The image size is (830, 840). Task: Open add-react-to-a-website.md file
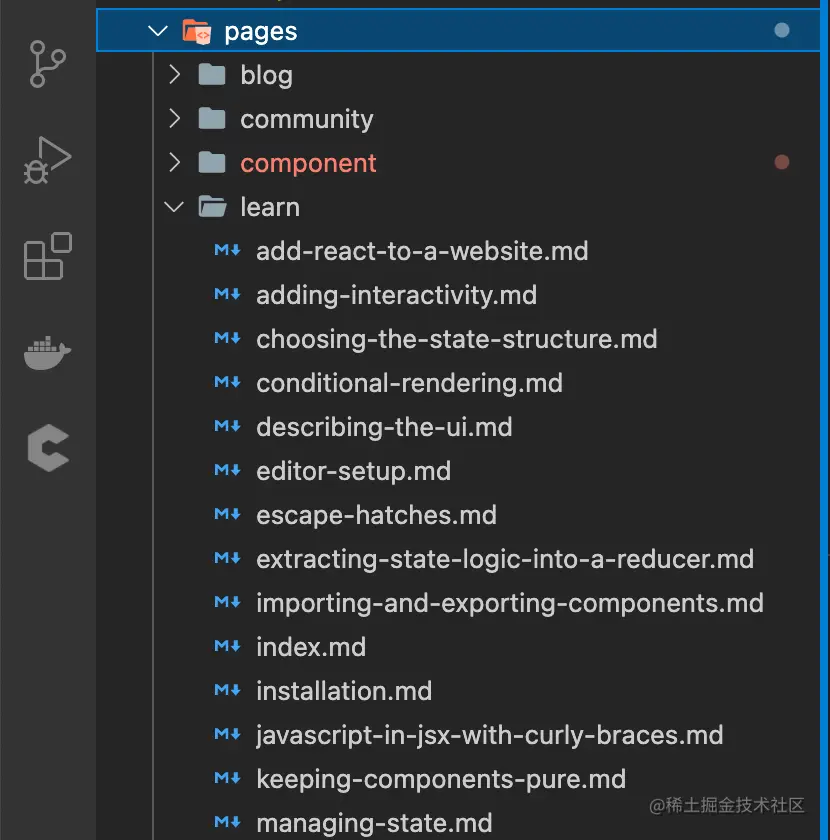pos(421,251)
